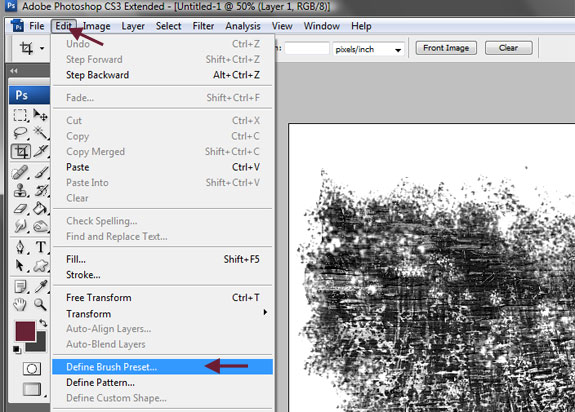Choose Free Transform menu item
Viewport: 575px width, 412px height.
pos(163,298)
